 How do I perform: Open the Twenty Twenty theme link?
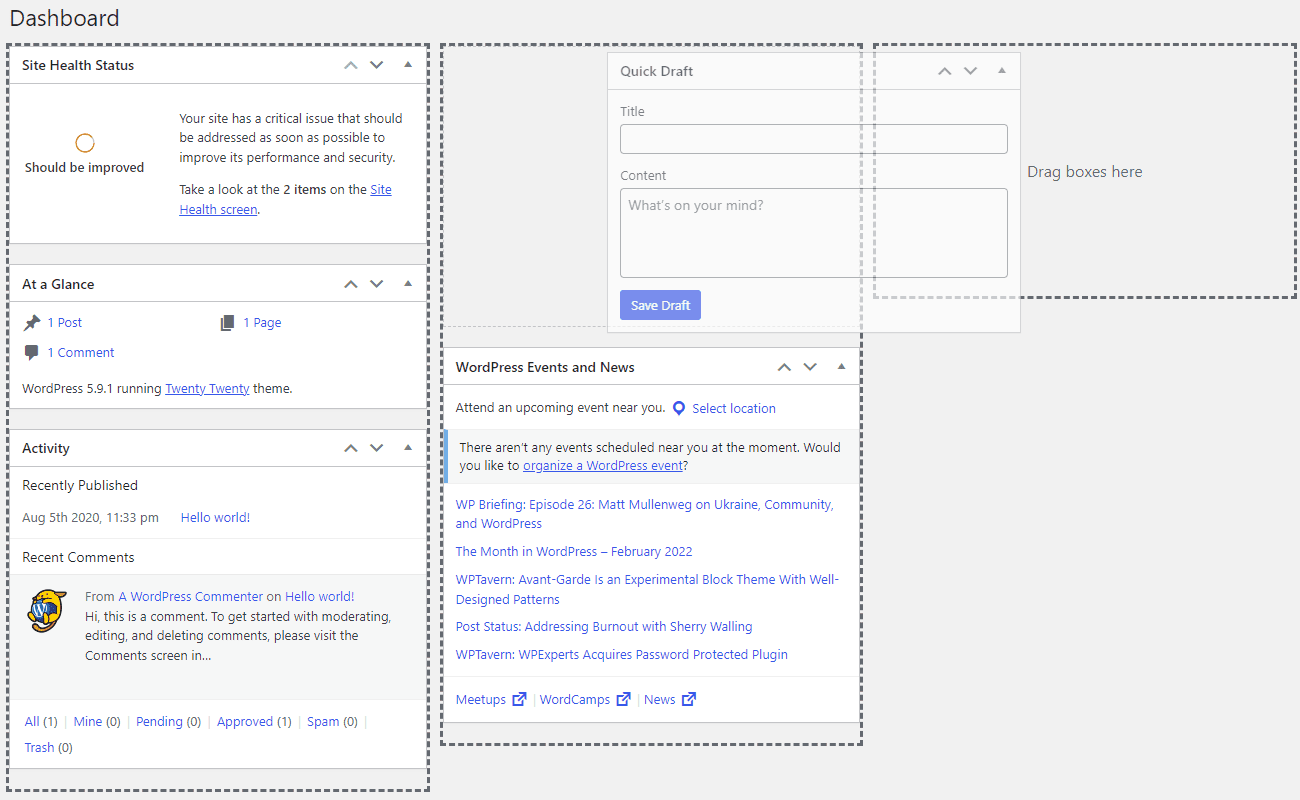point(207,389)
